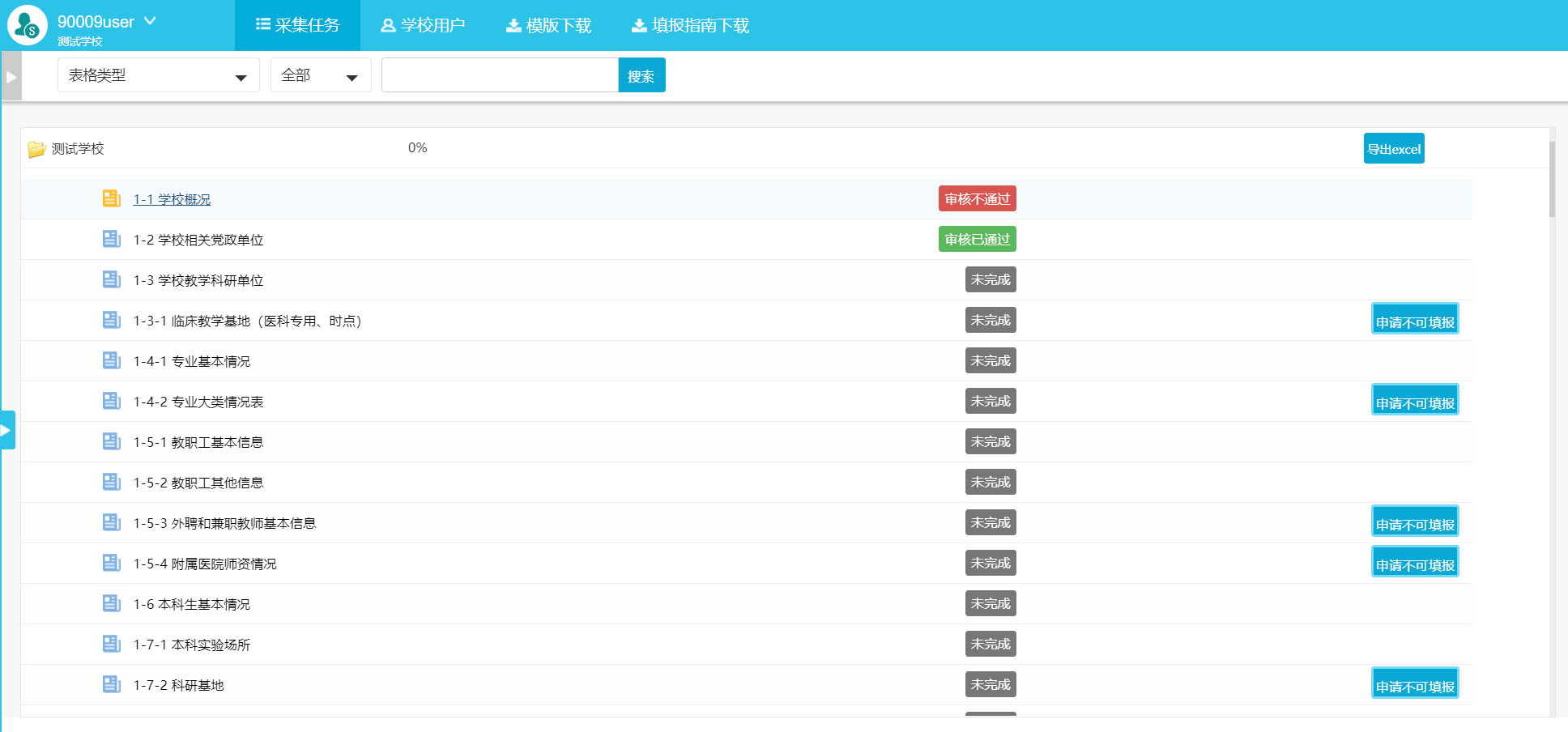
Task: Open the 模版下载 menu item
Action: pos(549,25)
